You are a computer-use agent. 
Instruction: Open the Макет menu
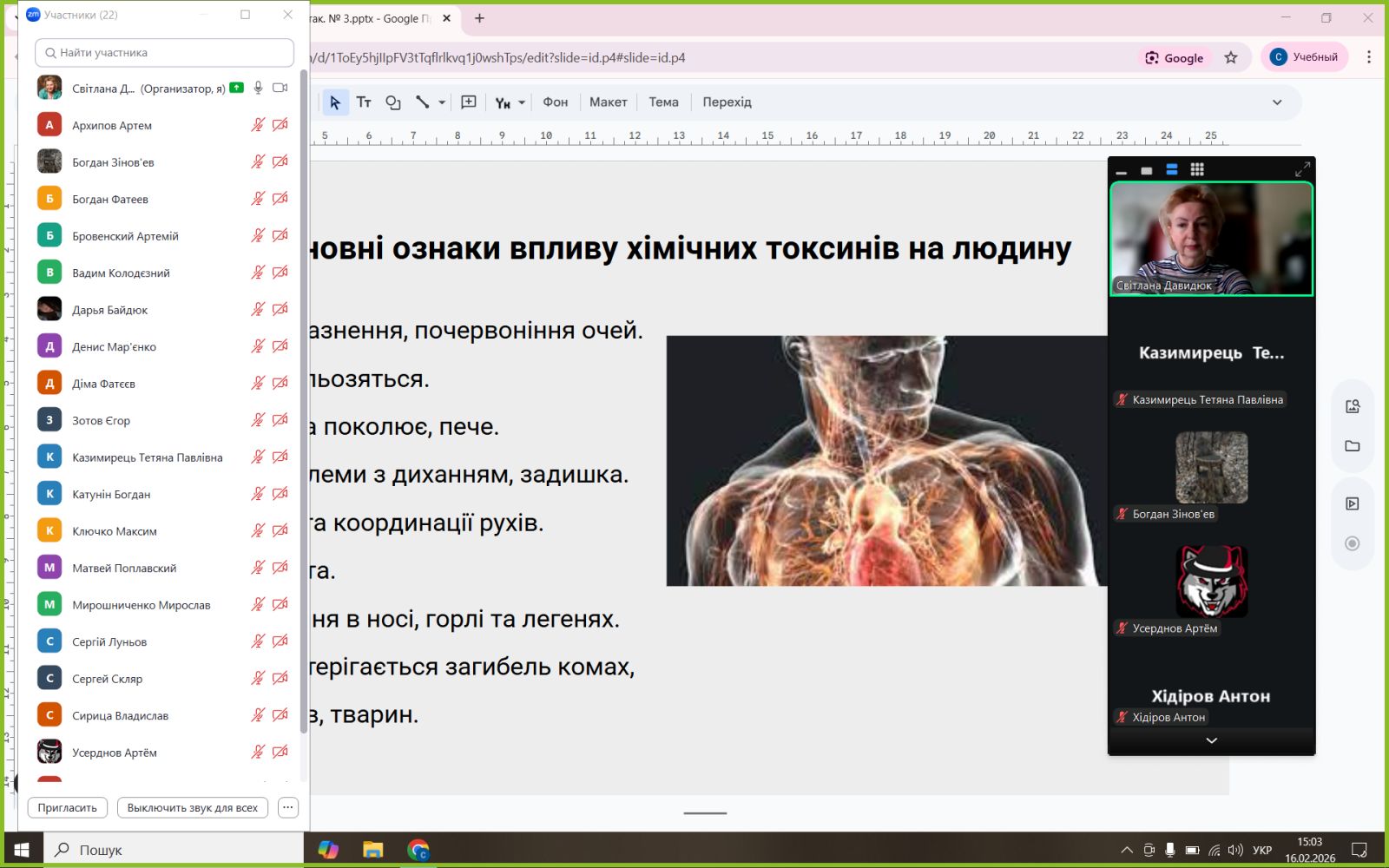pyautogui.click(x=608, y=102)
